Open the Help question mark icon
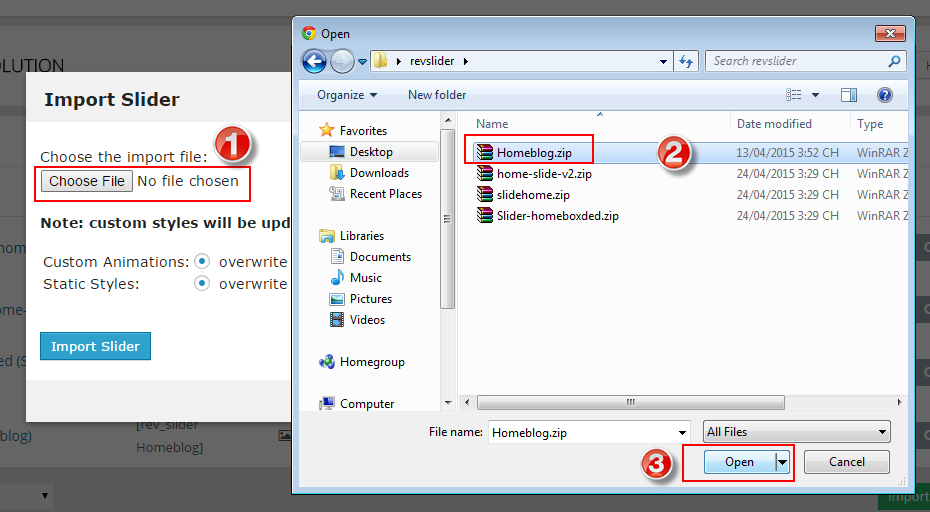 pos(884,95)
